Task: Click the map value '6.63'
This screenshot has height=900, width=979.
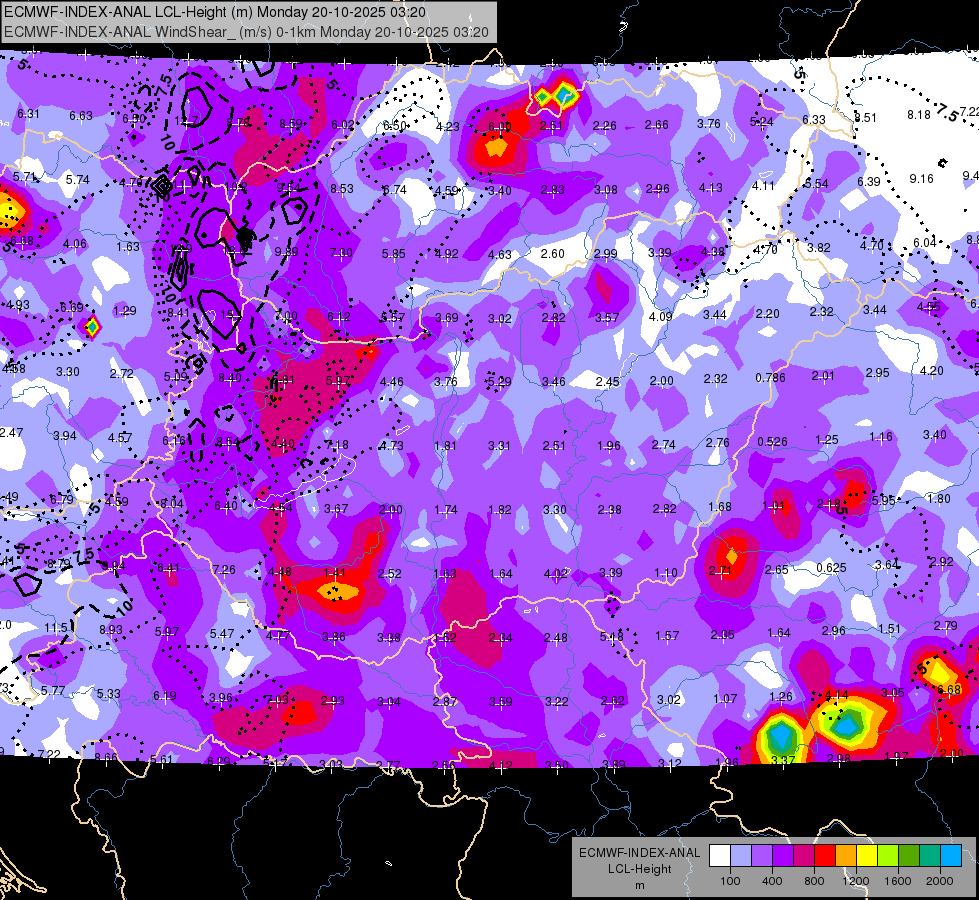Action: pyautogui.click(x=81, y=116)
